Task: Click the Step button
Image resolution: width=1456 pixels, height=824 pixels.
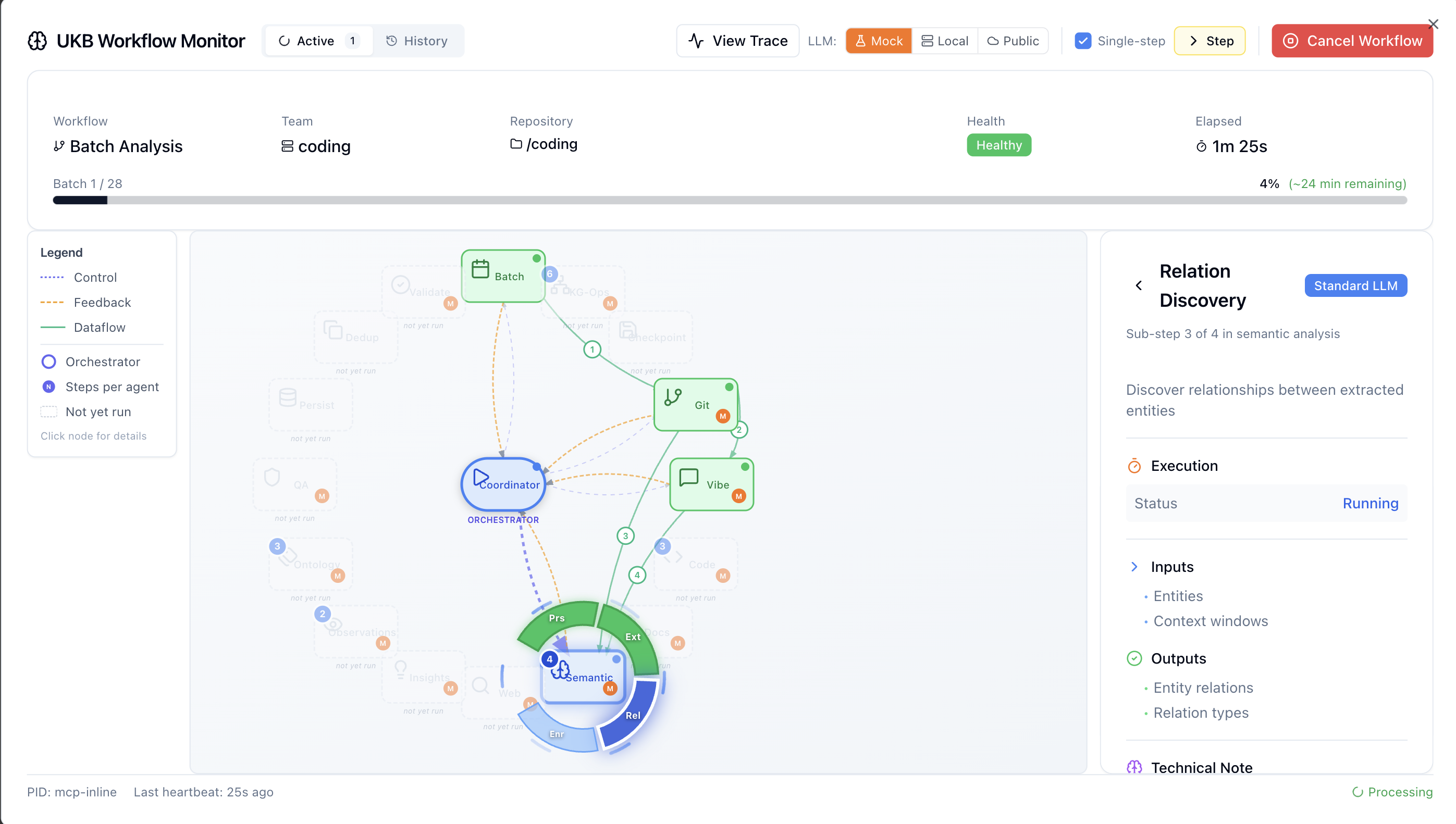Action: (1209, 41)
